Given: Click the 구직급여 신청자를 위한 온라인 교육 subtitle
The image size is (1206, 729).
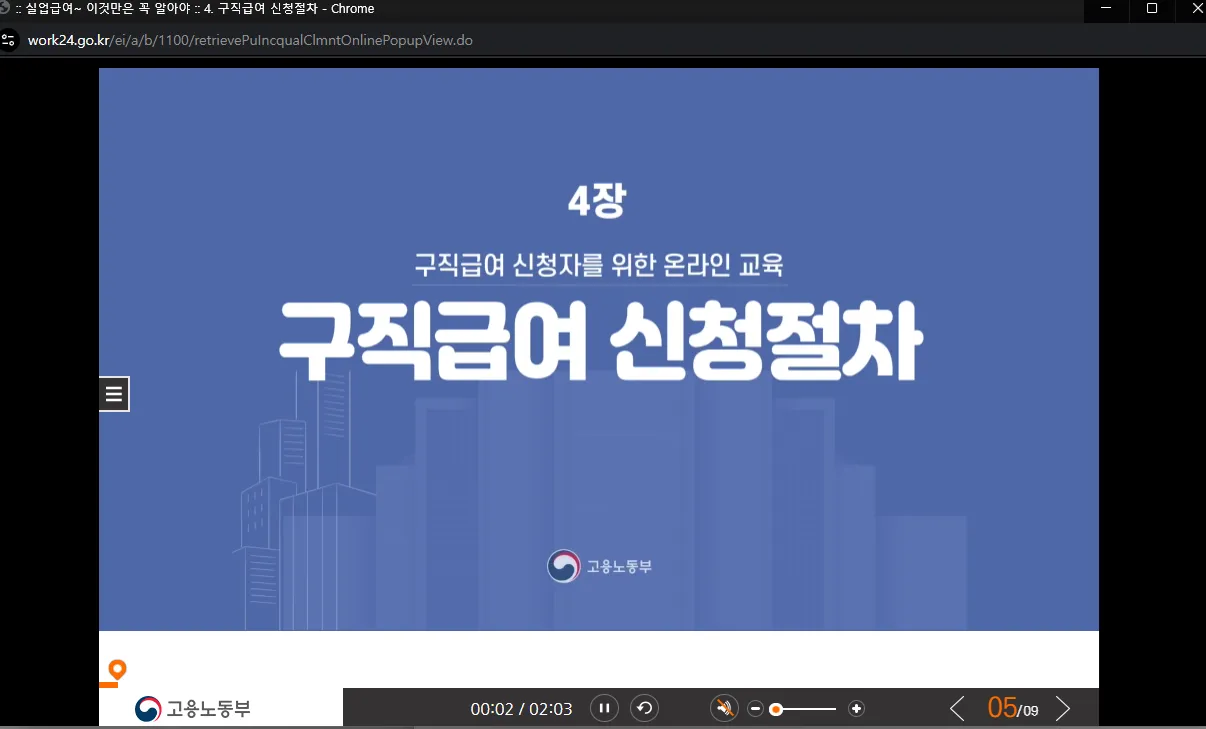Looking at the screenshot, I should pos(599,266).
